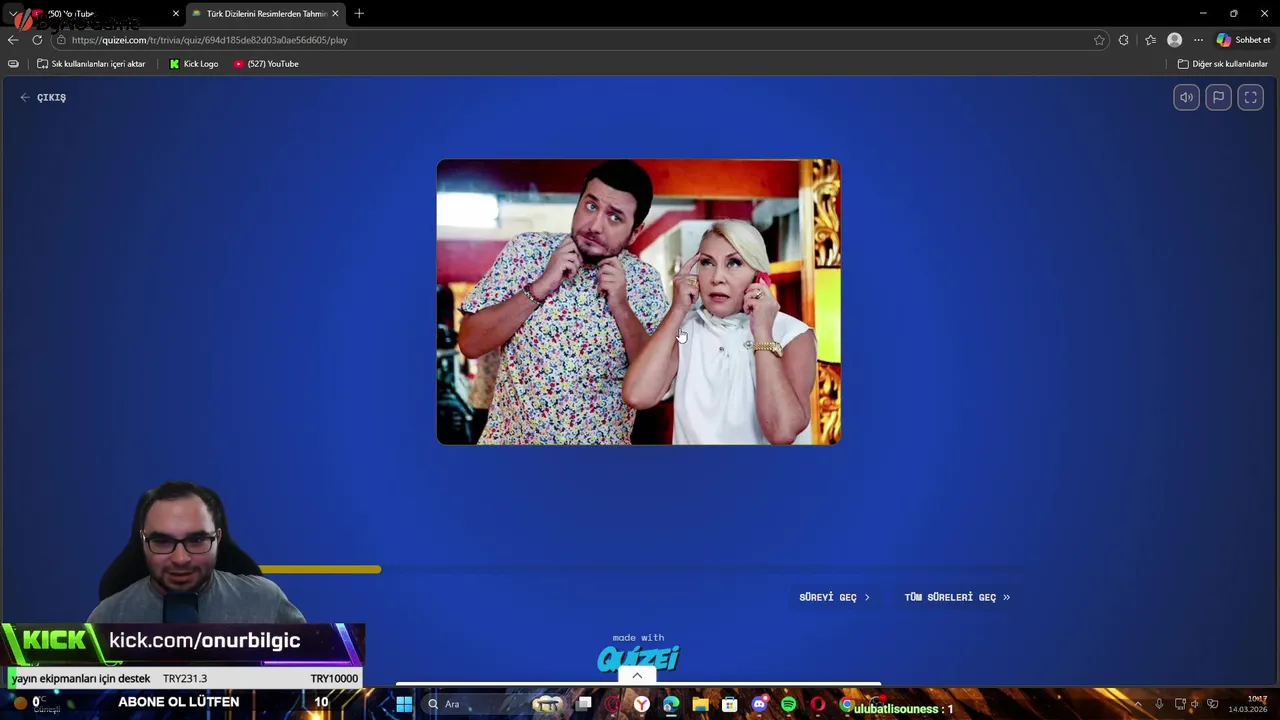Exit the quiz via ÇIKIŞ
This screenshot has height=720, width=1280.
43,97
